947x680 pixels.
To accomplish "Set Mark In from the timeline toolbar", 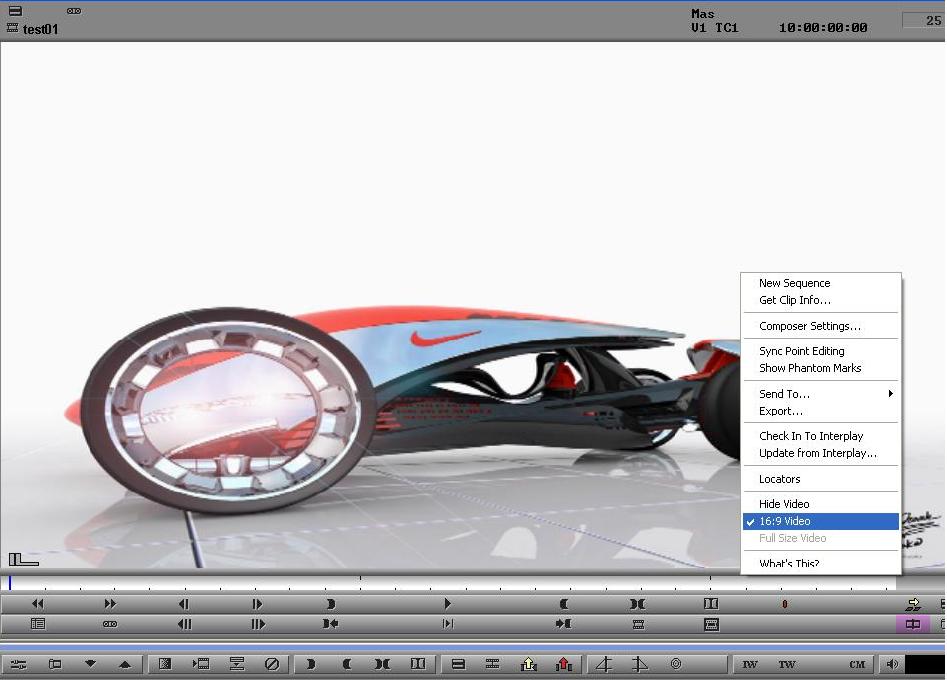I will click(311, 664).
